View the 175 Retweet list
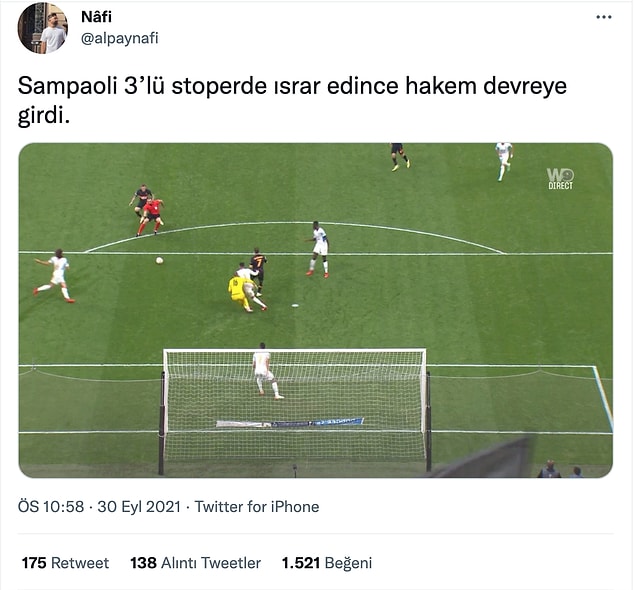 [x=65, y=563]
